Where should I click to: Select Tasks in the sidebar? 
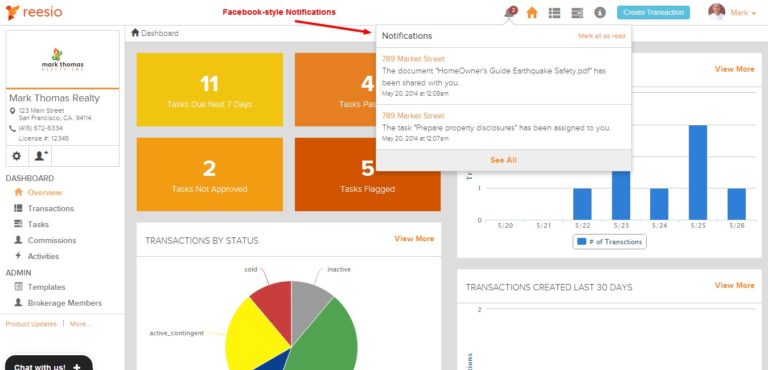[38, 224]
